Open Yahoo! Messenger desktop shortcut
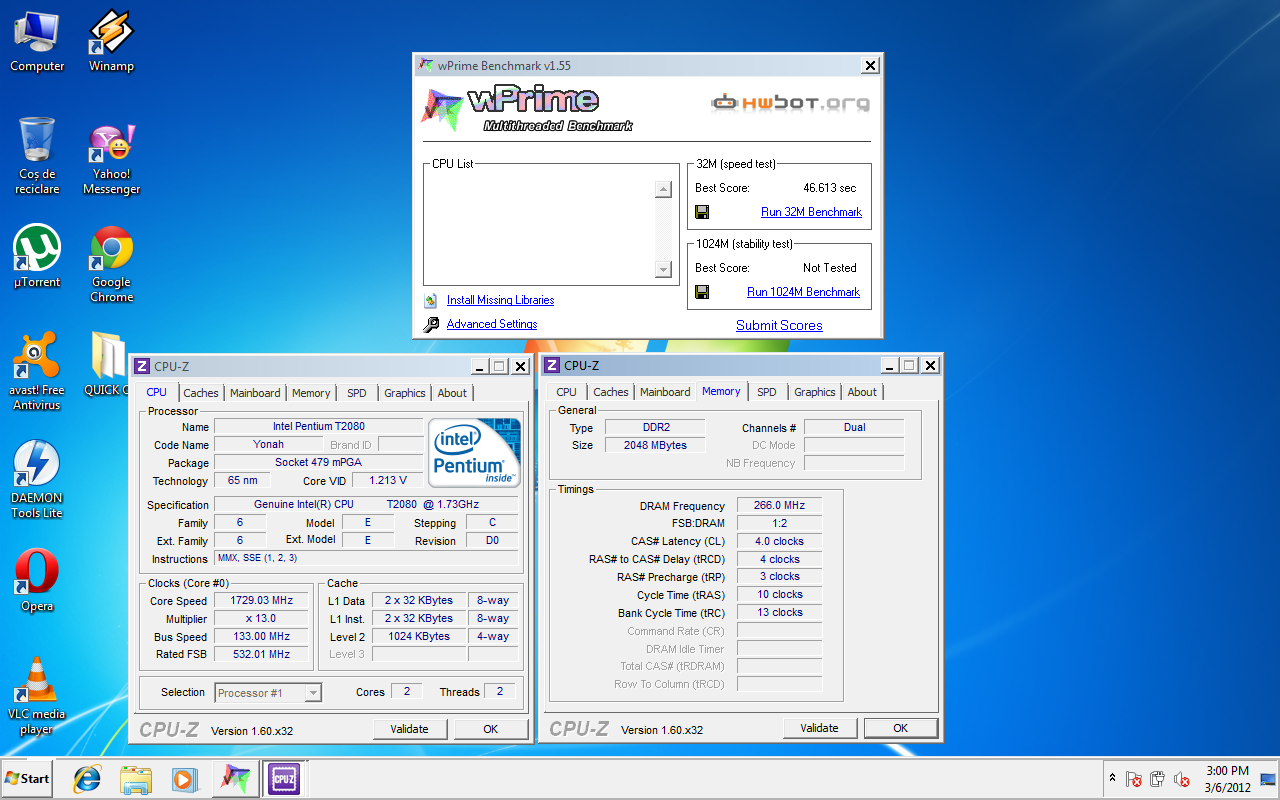The image size is (1280, 800). click(x=111, y=160)
